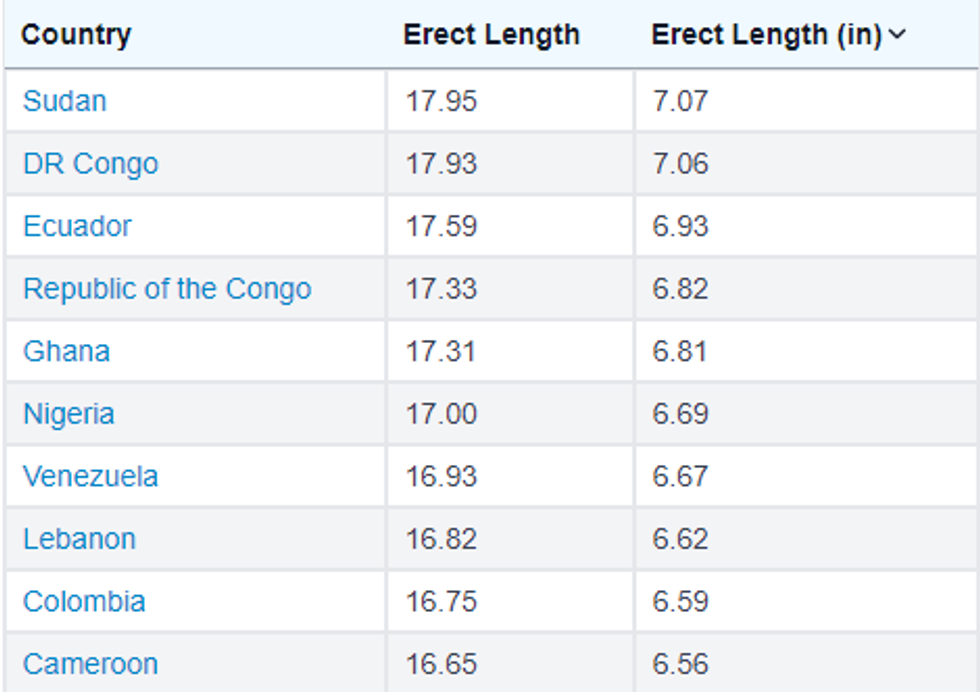
Task: Click the 17.00 value in Nigeria row
Action: (x=441, y=414)
